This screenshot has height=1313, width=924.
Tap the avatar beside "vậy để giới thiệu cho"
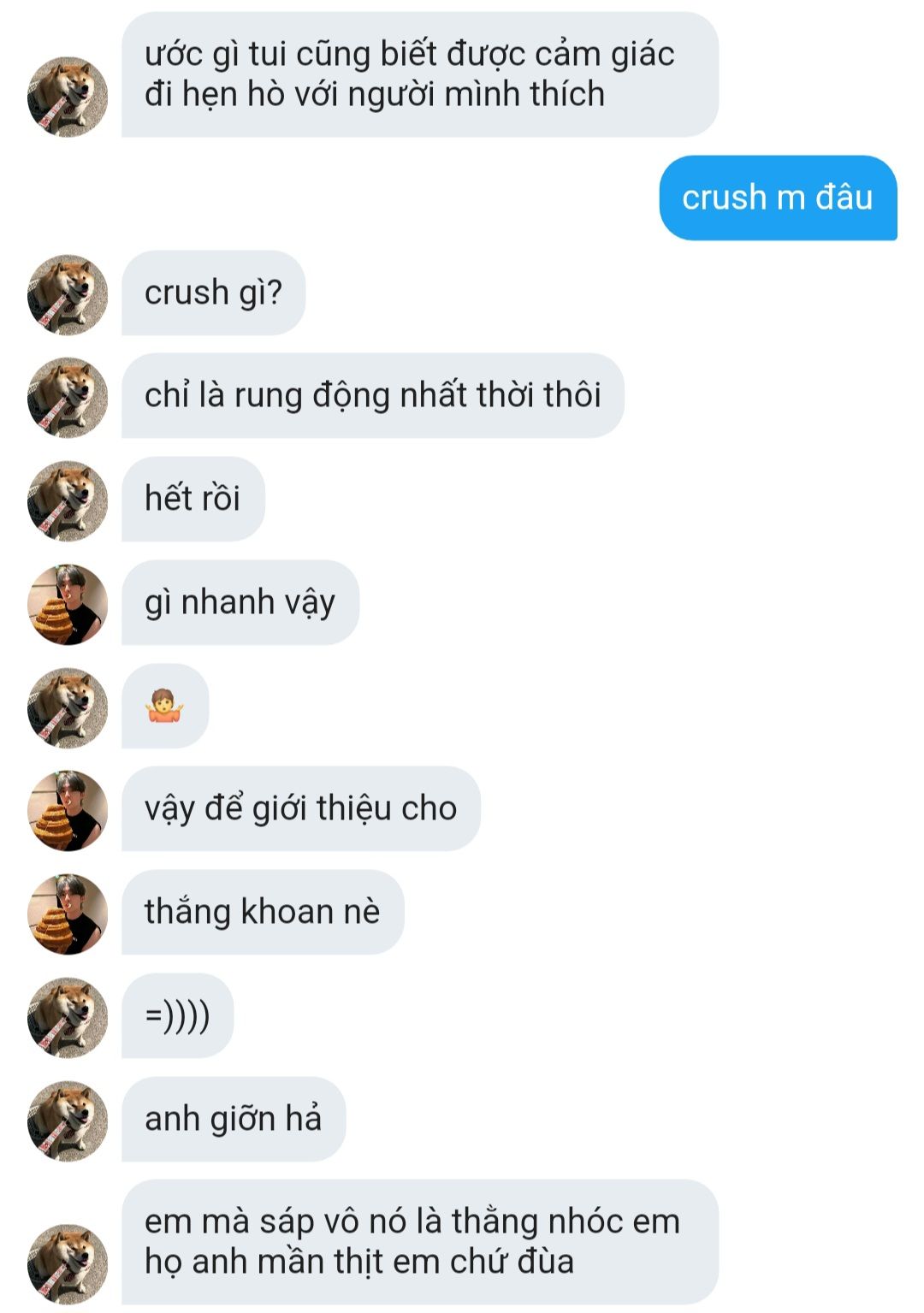(68, 810)
